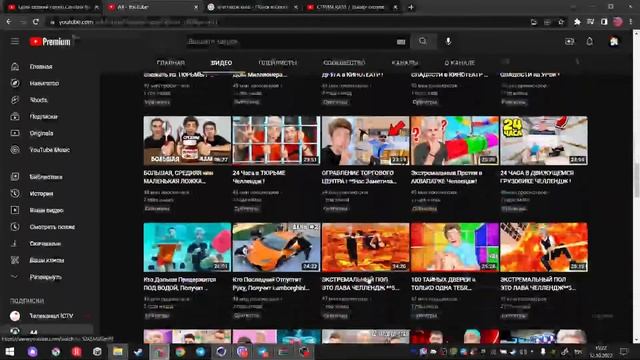Screen dimensions: 640x360
Task: Click the title ОГРАБЛЕНИЕ ТОРГОВОГО ЦЕНТРА
Action: [x=359, y=177]
